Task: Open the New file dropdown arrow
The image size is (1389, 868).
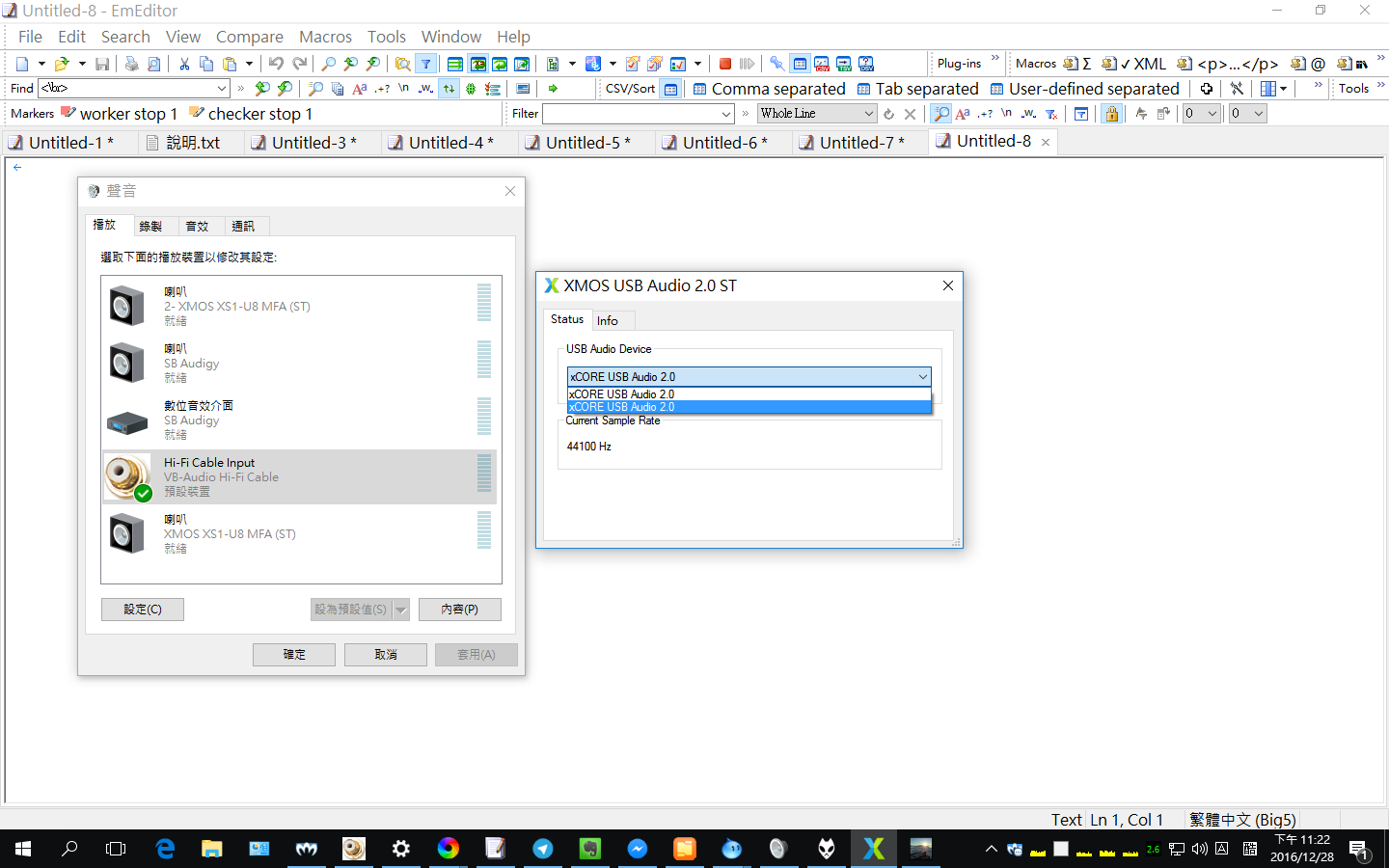Action: coord(41,64)
